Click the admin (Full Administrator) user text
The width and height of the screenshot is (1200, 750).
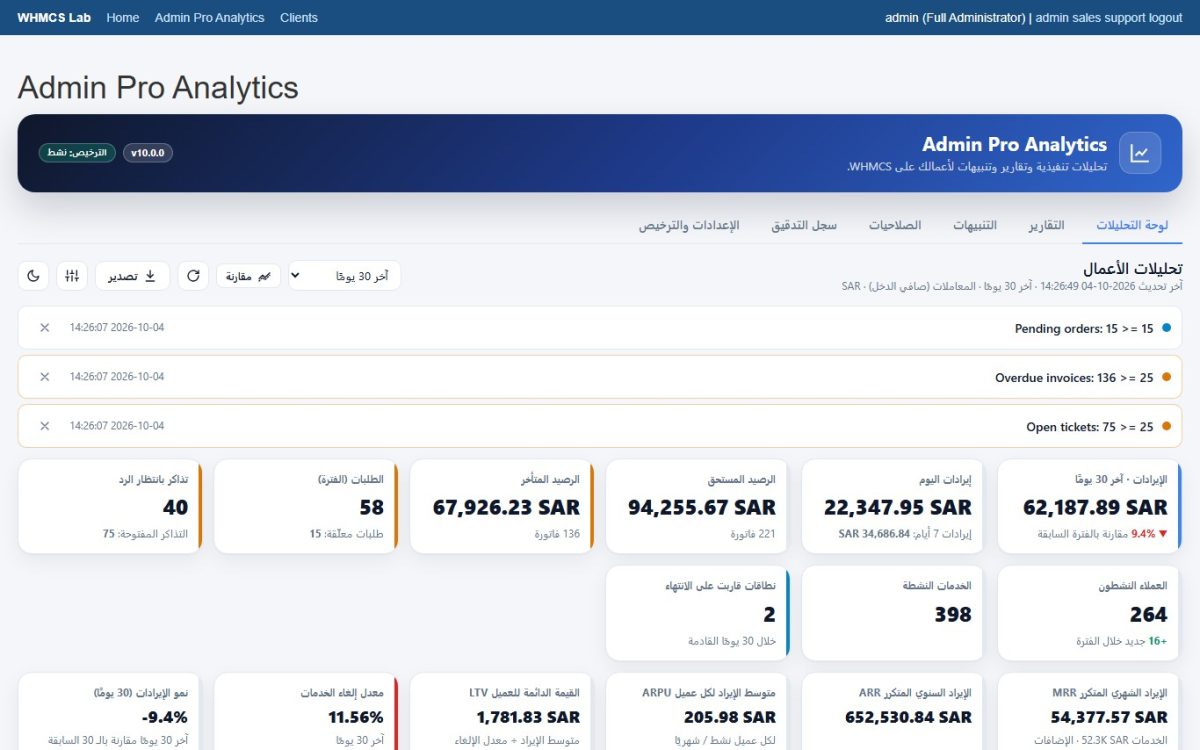click(x=955, y=17)
